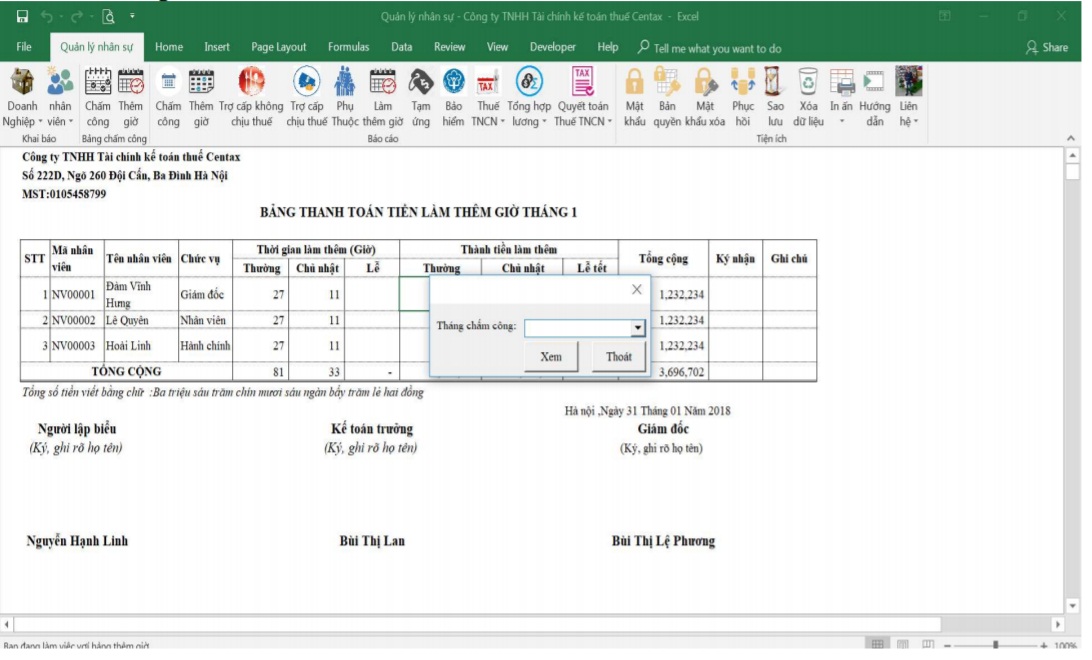Image resolution: width=1092 pixels, height=660 pixels.
Task: Click the Bản quyền license icon
Action: pyautogui.click(x=667, y=82)
